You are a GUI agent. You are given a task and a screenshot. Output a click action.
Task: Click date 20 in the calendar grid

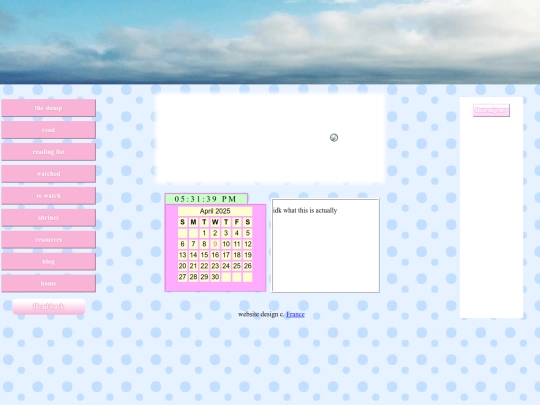(x=183, y=266)
